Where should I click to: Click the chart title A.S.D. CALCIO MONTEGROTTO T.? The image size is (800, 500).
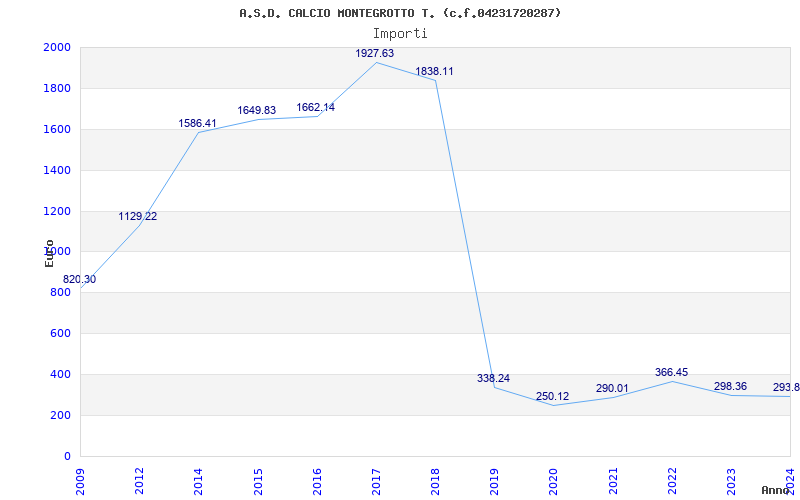click(x=400, y=13)
